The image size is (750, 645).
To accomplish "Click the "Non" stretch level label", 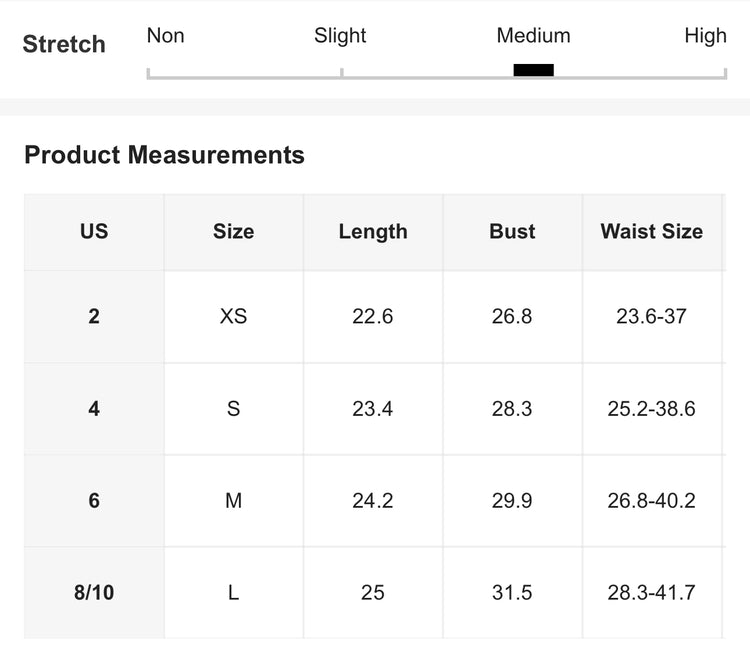I will click(165, 36).
